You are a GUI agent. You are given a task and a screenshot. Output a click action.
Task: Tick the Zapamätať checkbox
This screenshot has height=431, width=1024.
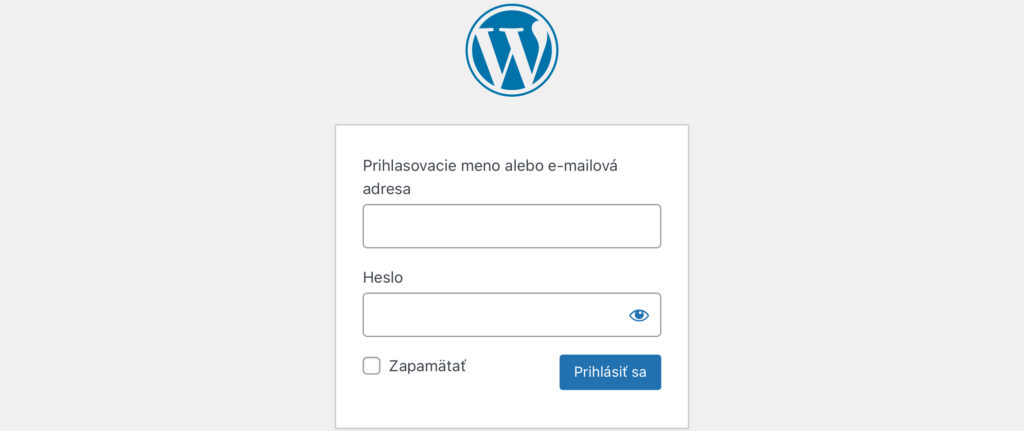[x=372, y=366]
